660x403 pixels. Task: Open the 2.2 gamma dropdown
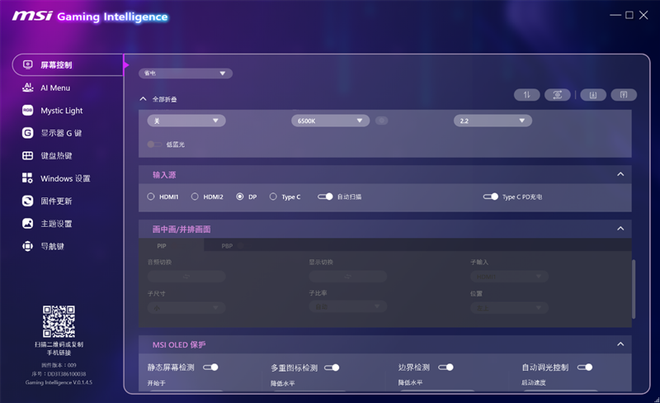(x=492, y=121)
